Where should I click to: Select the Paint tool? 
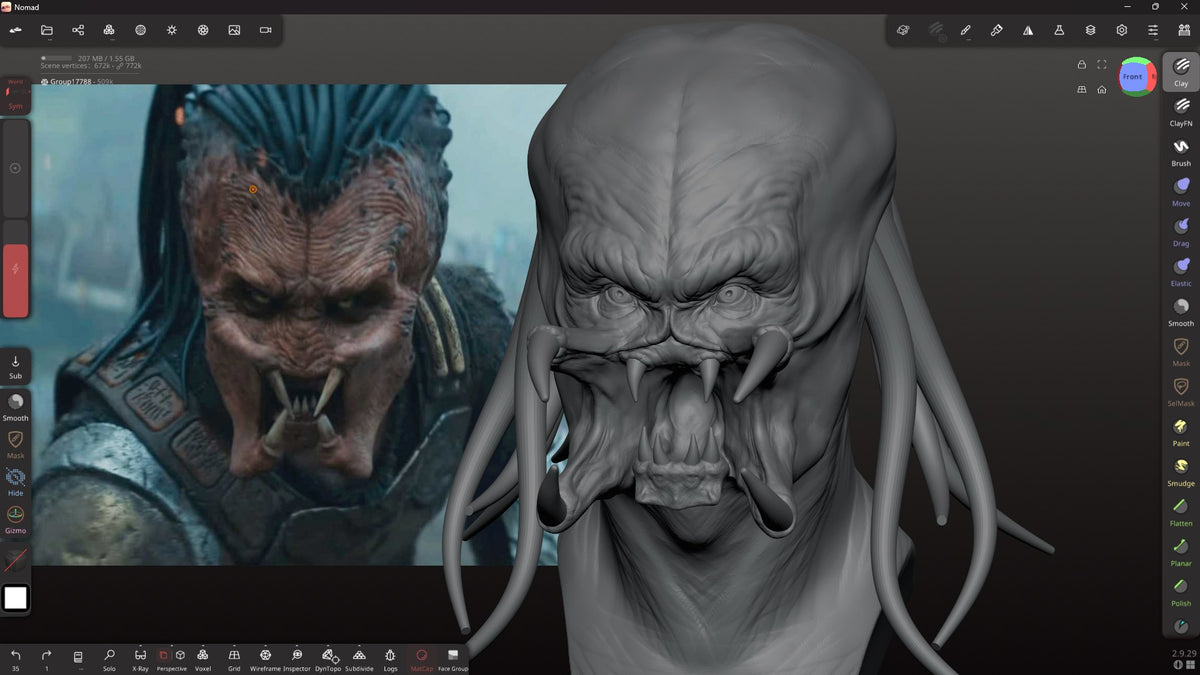1181,431
